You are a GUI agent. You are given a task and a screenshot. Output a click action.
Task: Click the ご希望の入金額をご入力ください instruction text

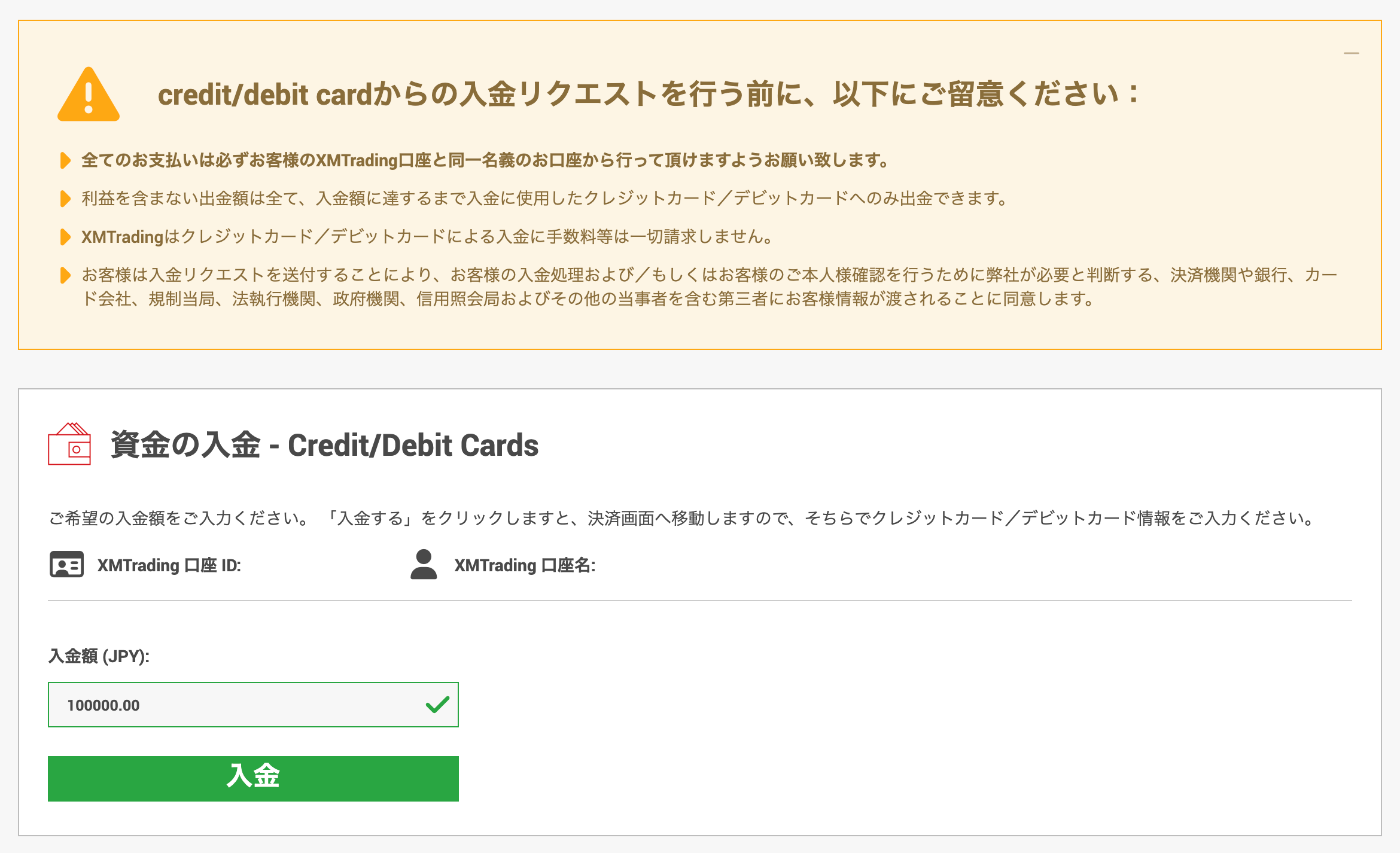[x=681, y=518]
